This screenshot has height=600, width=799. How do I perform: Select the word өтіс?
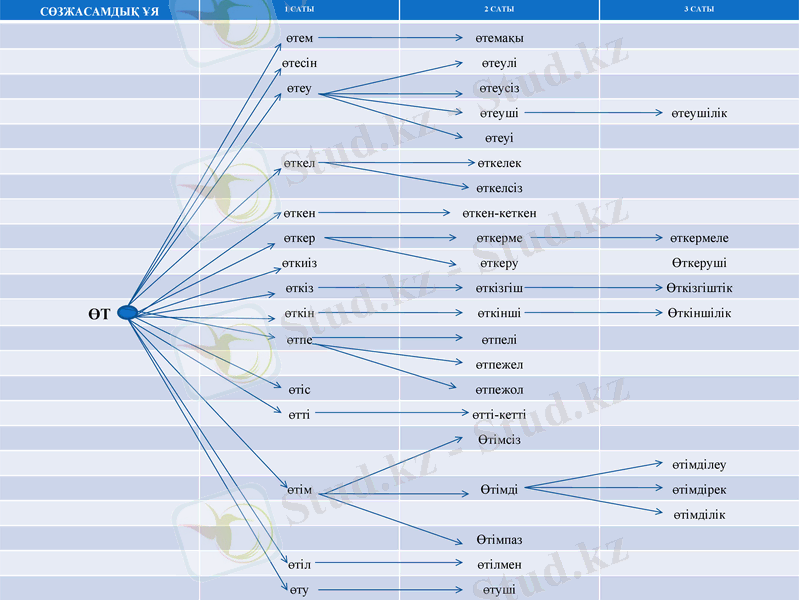pos(299,389)
